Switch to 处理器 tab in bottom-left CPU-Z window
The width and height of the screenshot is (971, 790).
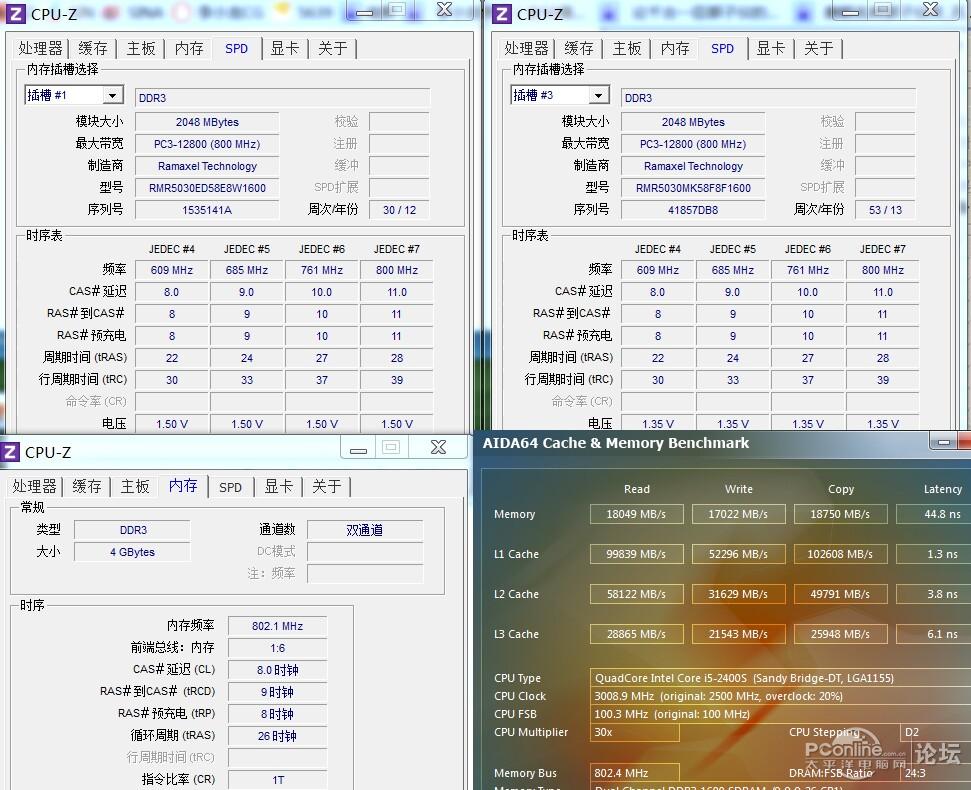tap(34, 487)
